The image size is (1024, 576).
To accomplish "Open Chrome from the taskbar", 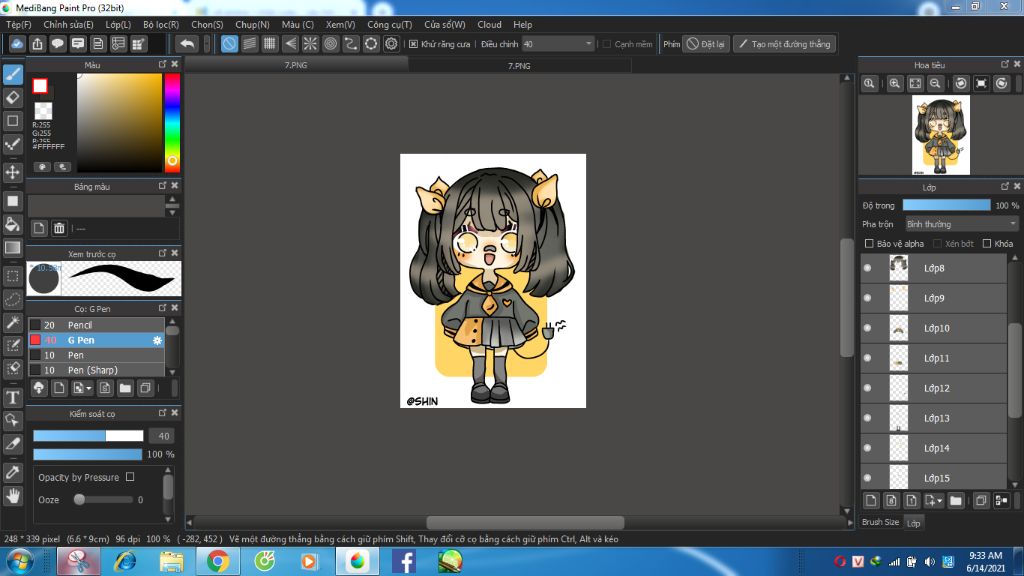I will pos(217,561).
